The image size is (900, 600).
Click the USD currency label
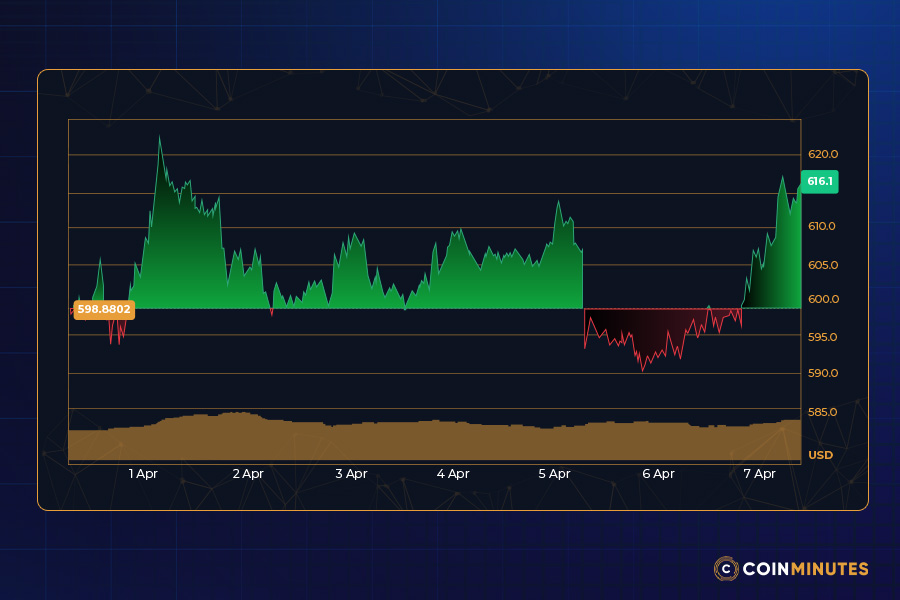[820, 455]
